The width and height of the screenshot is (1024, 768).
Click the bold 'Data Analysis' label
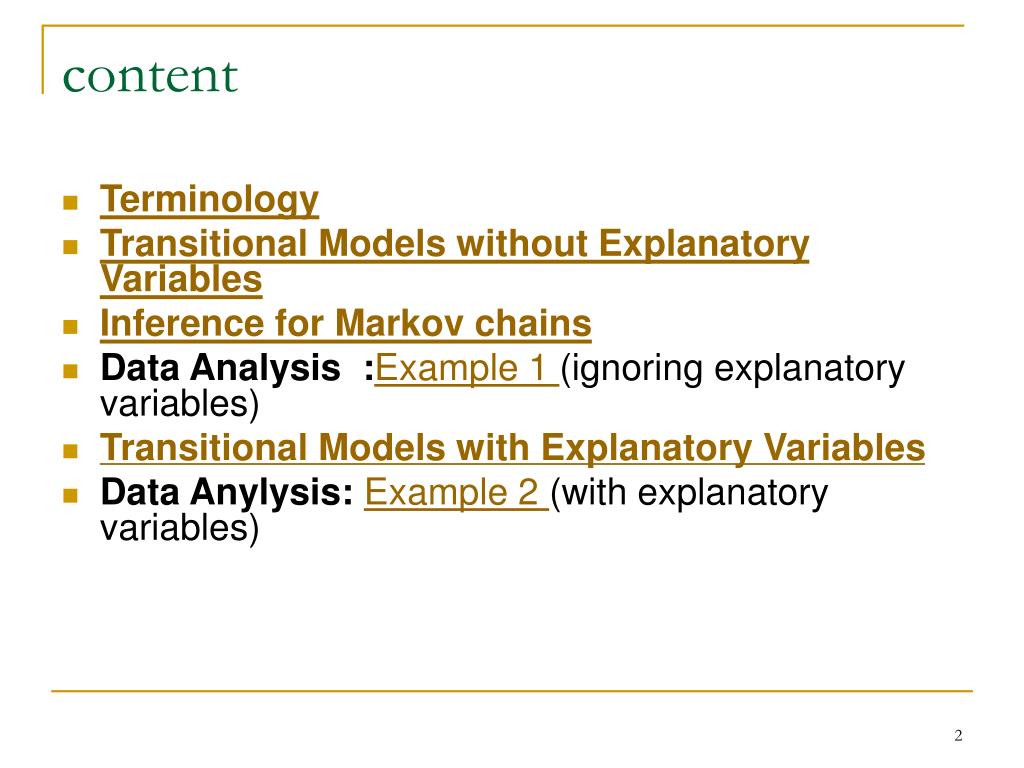pos(221,368)
